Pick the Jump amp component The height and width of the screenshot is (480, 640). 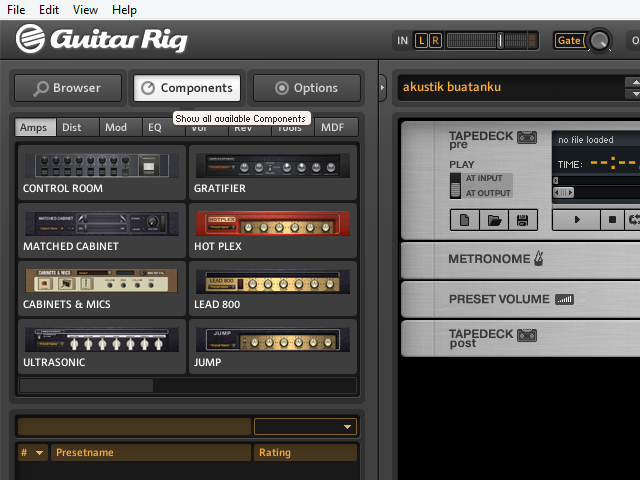coord(273,346)
